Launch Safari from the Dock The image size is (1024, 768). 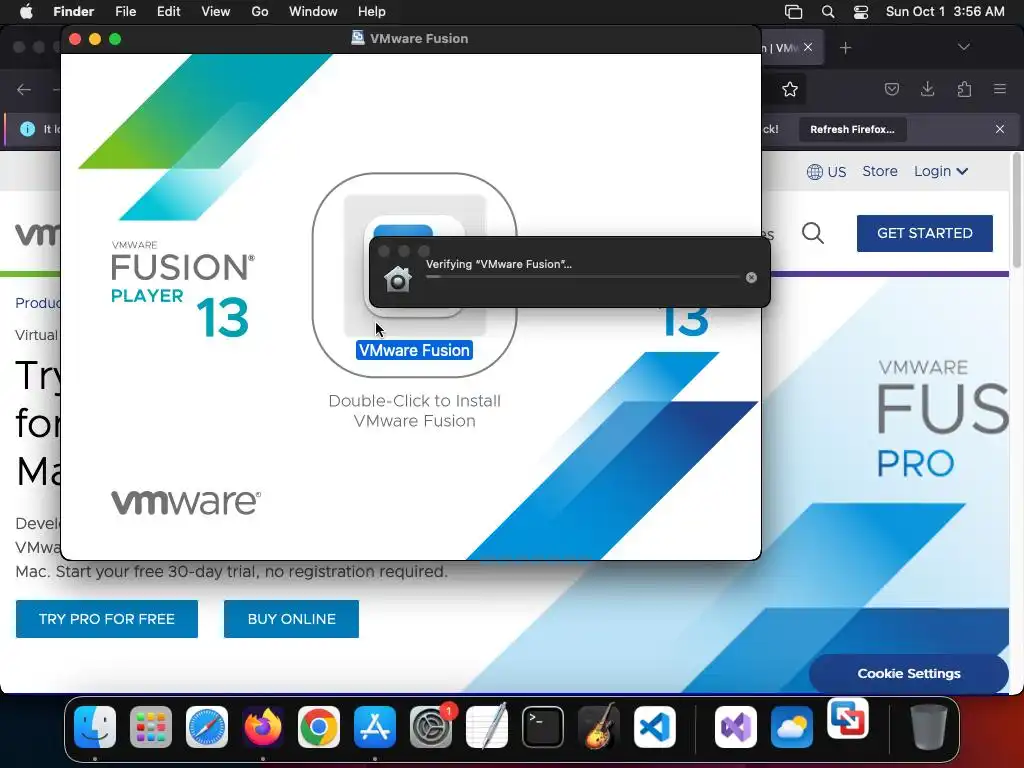click(207, 727)
